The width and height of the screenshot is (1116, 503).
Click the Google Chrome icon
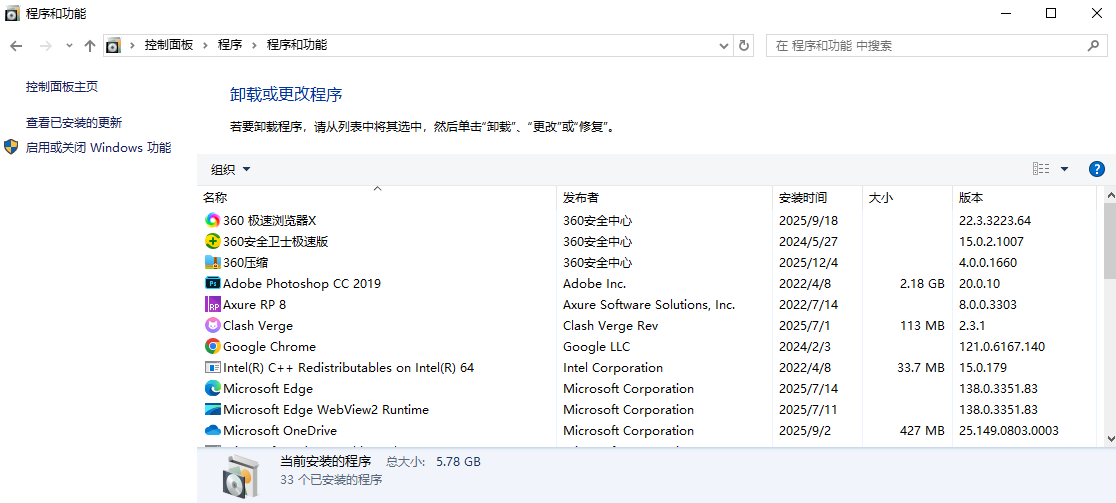212,346
